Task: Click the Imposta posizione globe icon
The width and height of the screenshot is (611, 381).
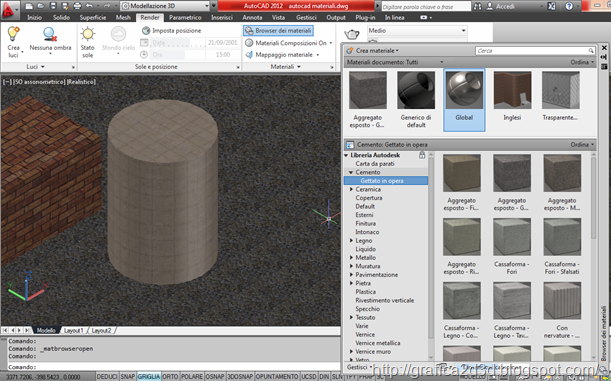Action: pos(146,30)
